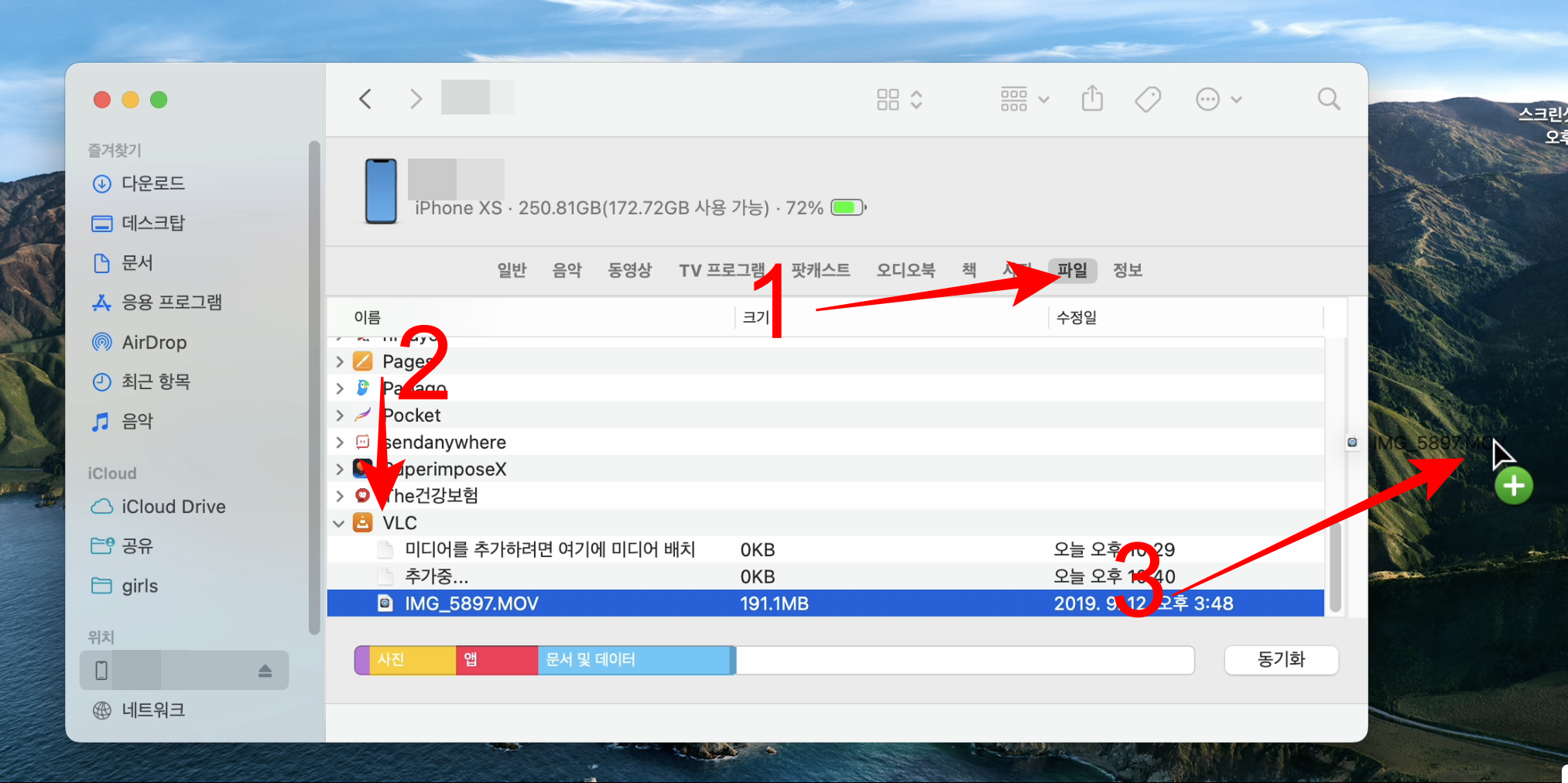Click the VLC app icon
The image size is (1568, 783).
pos(362,523)
